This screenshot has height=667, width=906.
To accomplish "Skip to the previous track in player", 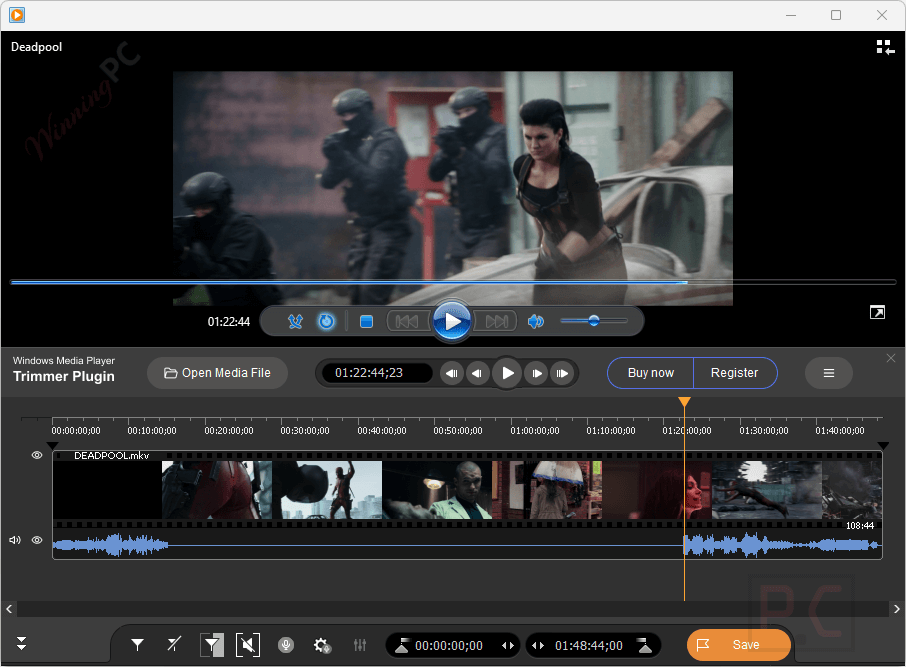I will coord(407,321).
